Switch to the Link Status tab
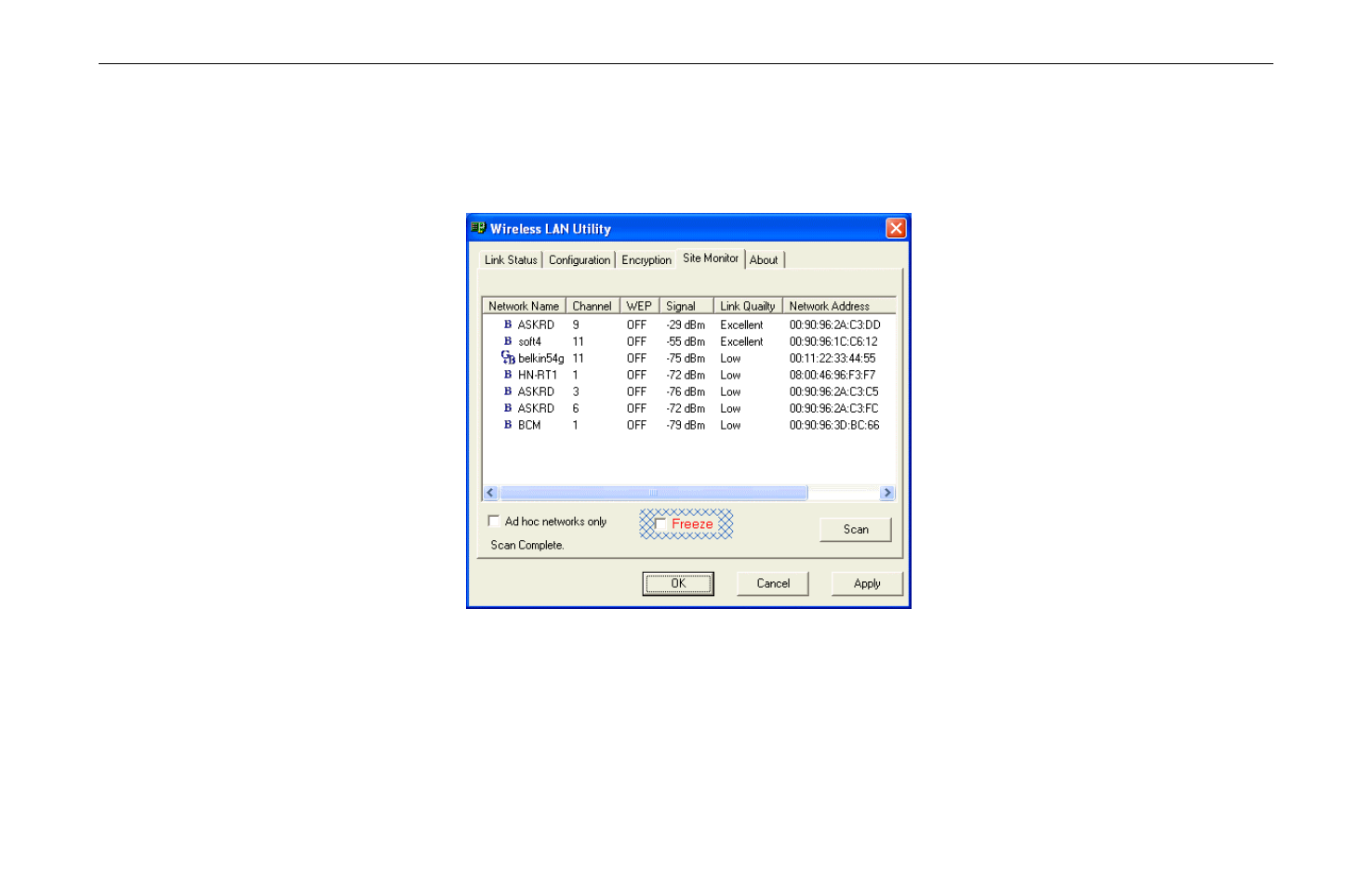The width and height of the screenshot is (1372, 887). pos(511,260)
